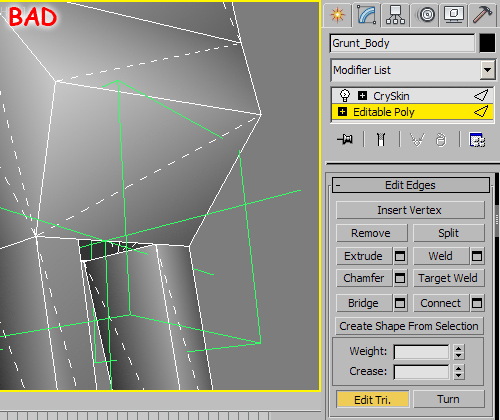Click the Target Weld button
Viewport: 500px width, 420px height.
449,278
